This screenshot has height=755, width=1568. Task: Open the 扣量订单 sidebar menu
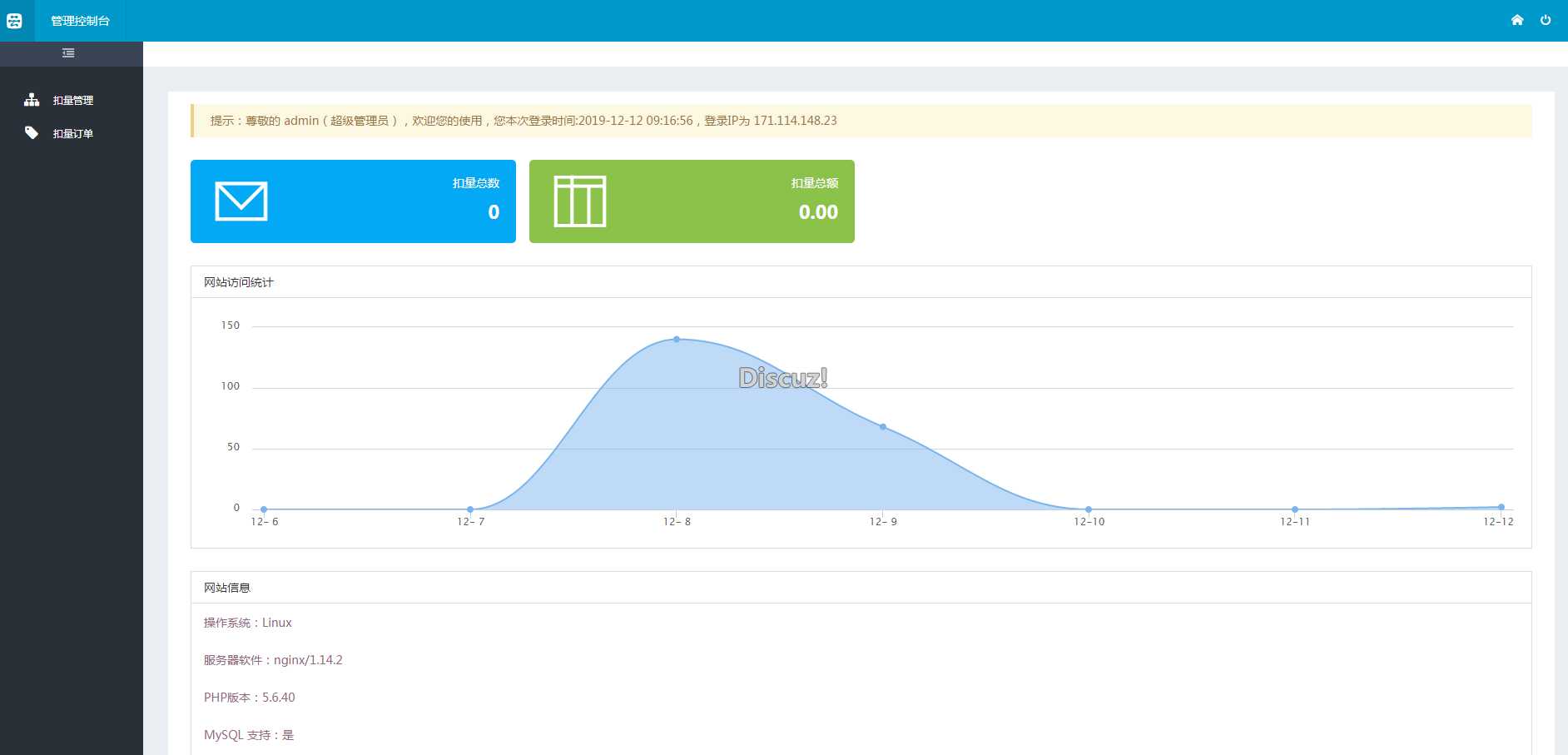pos(72,133)
